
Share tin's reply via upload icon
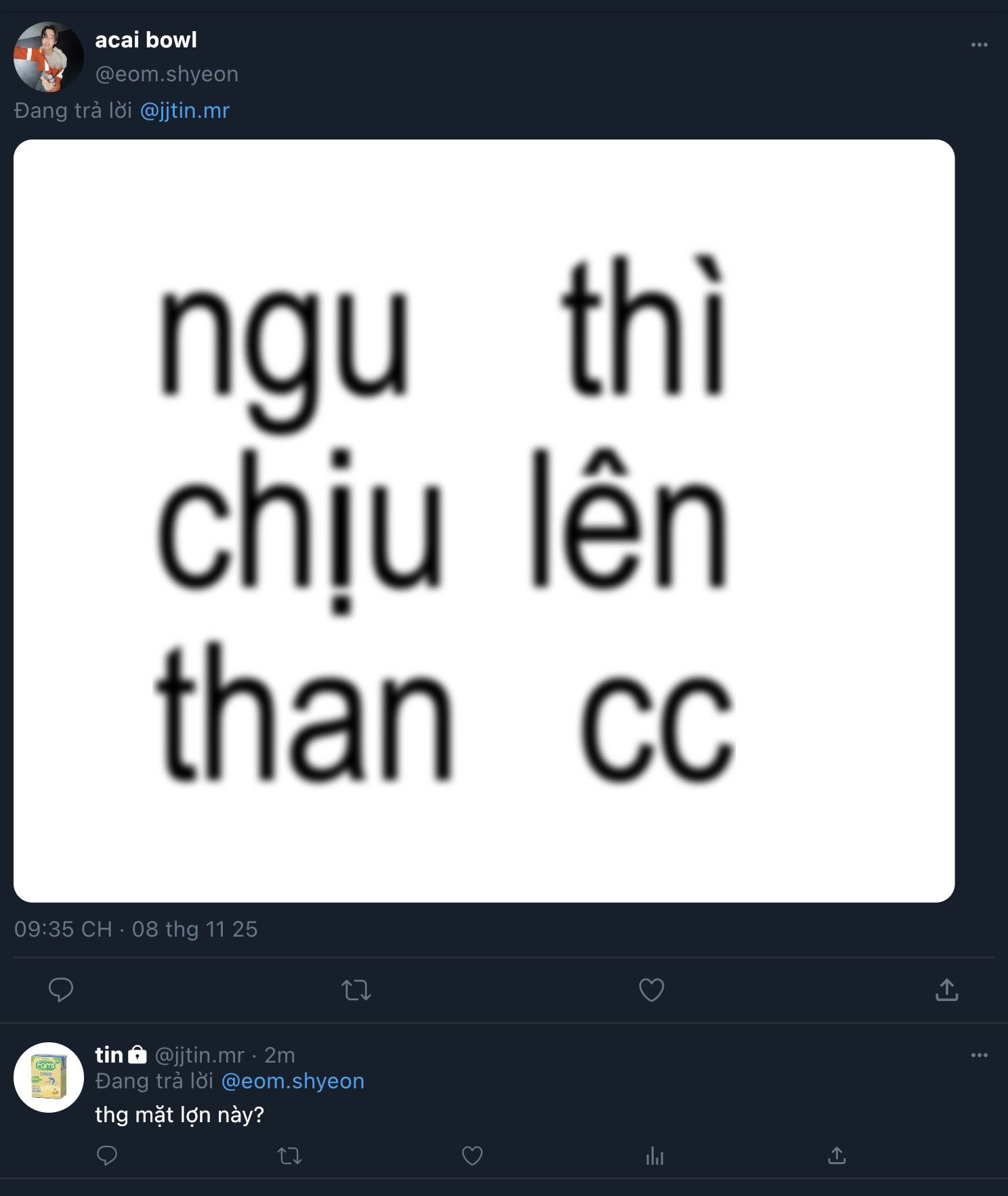coord(837,1155)
